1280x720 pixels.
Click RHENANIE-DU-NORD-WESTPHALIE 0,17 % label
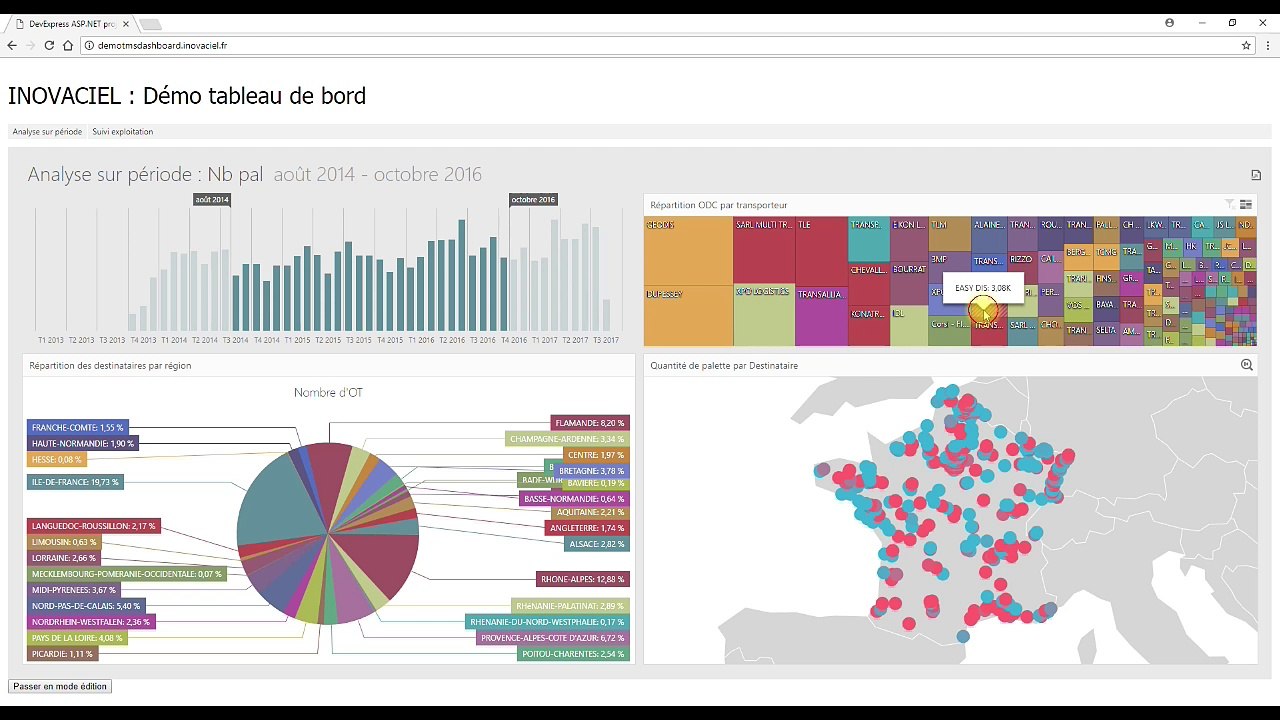[x=547, y=622]
